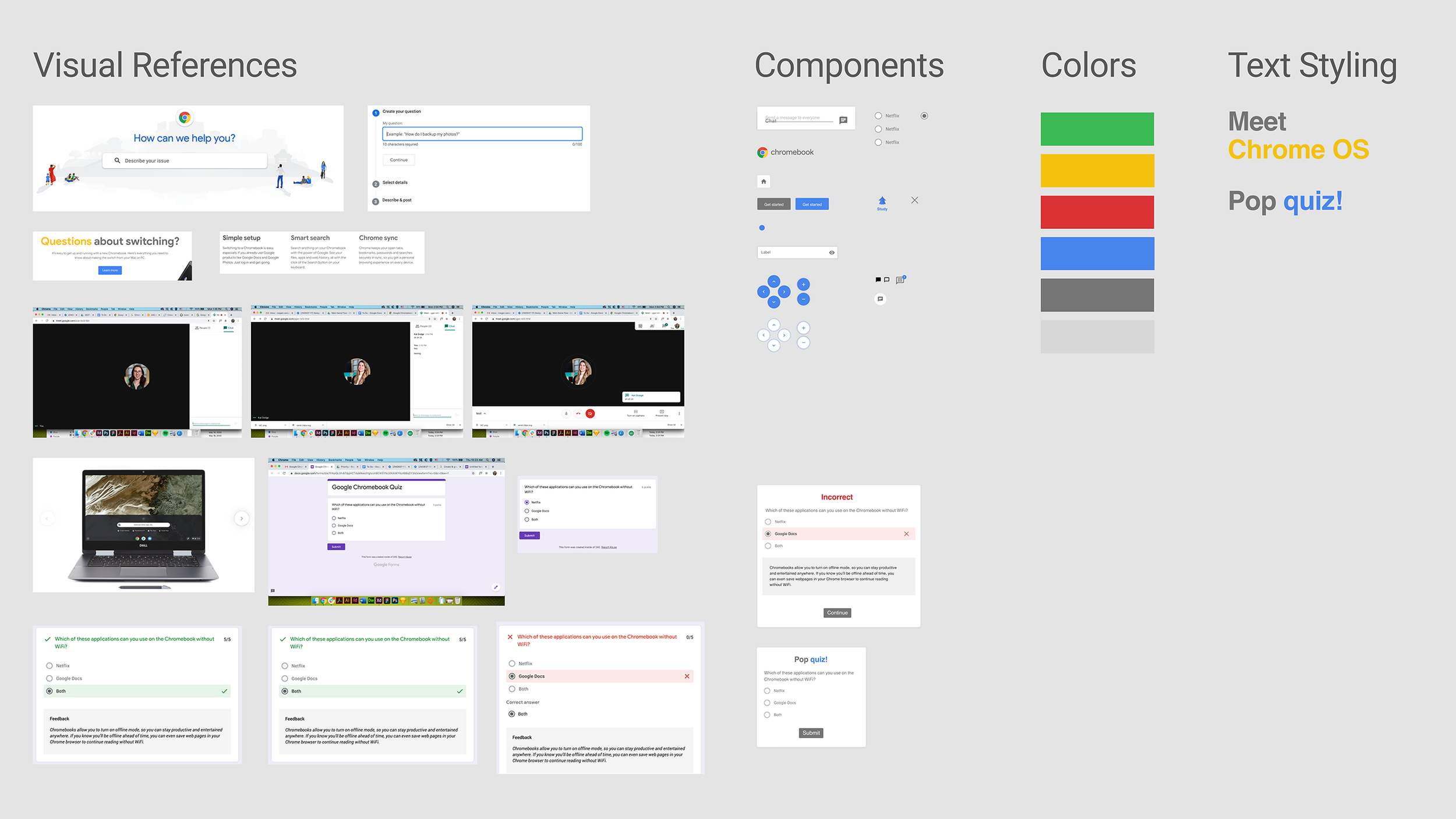Image resolution: width=1456 pixels, height=819 pixels.
Task: Select Netflix radio in Pop quiz card
Action: [767, 691]
